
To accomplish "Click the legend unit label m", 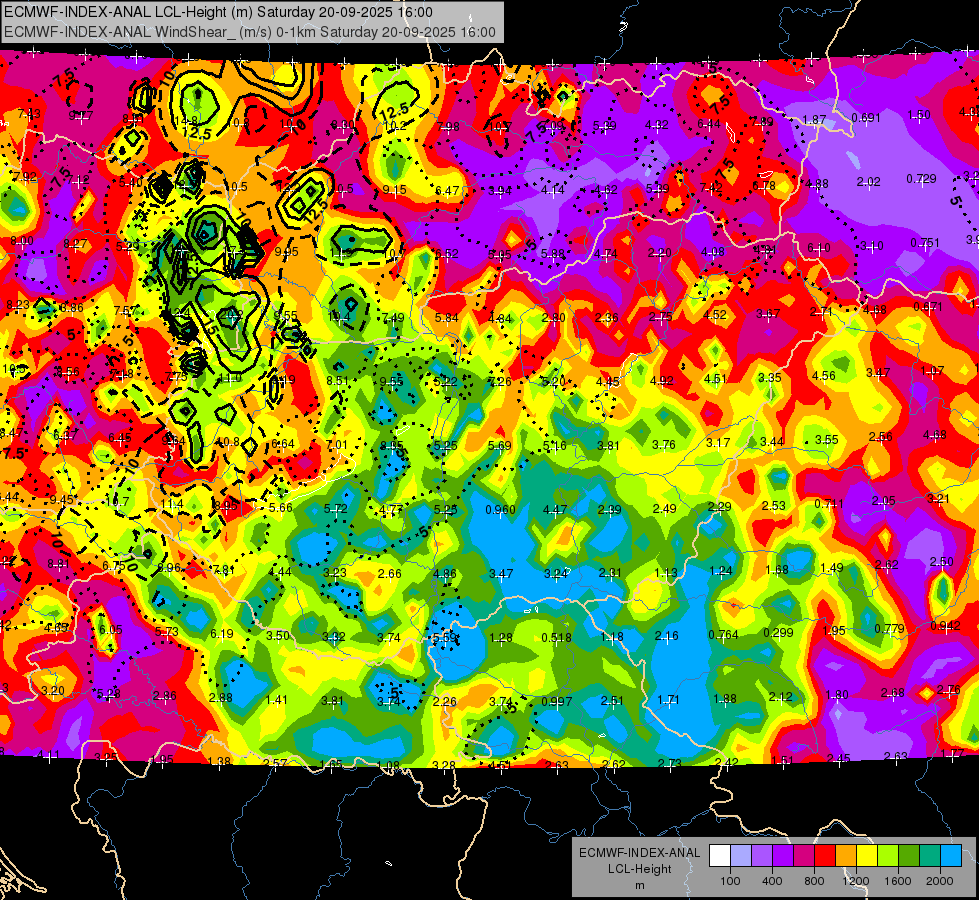I will click(639, 885).
